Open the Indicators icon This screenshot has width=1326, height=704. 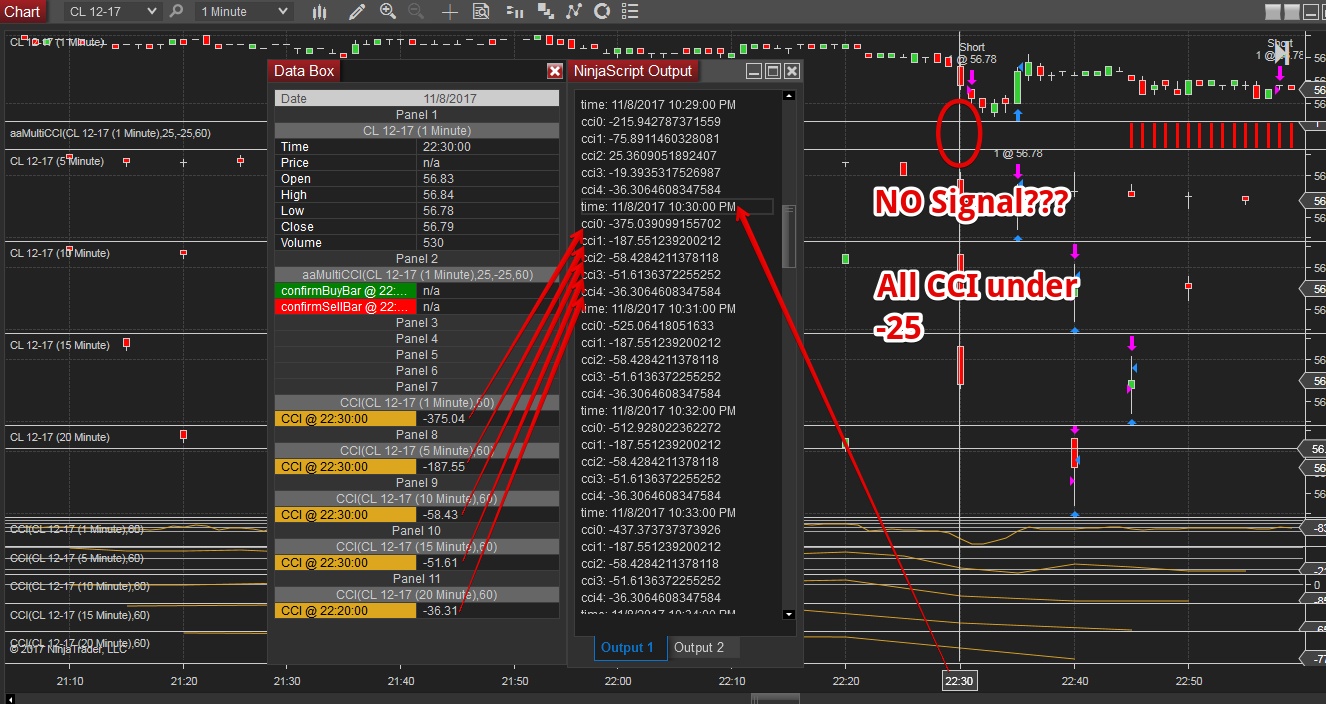[574, 11]
